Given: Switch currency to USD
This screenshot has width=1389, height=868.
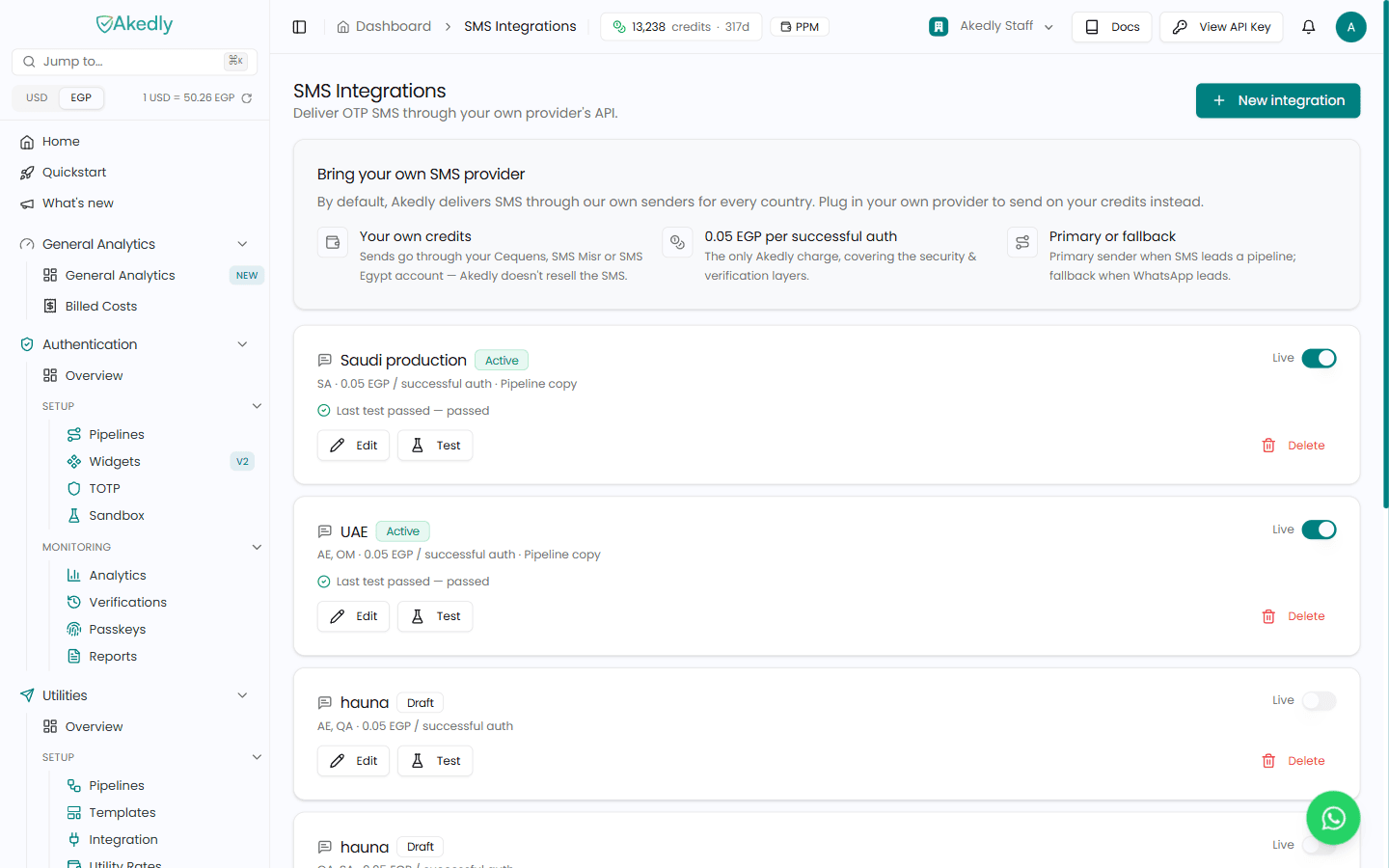Looking at the screenshot, I should pyautogui.click(x=37, y=98).
